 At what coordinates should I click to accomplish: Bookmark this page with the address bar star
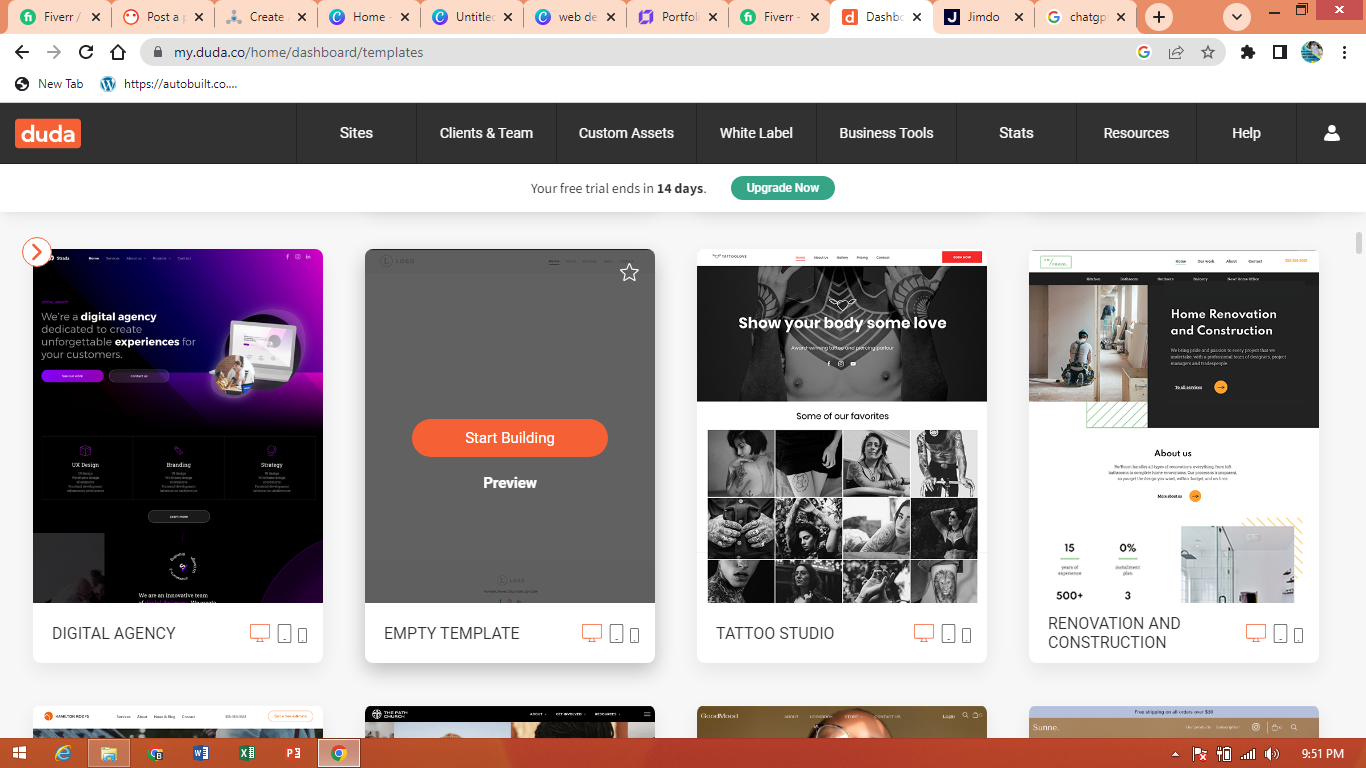click(1208, 52)
